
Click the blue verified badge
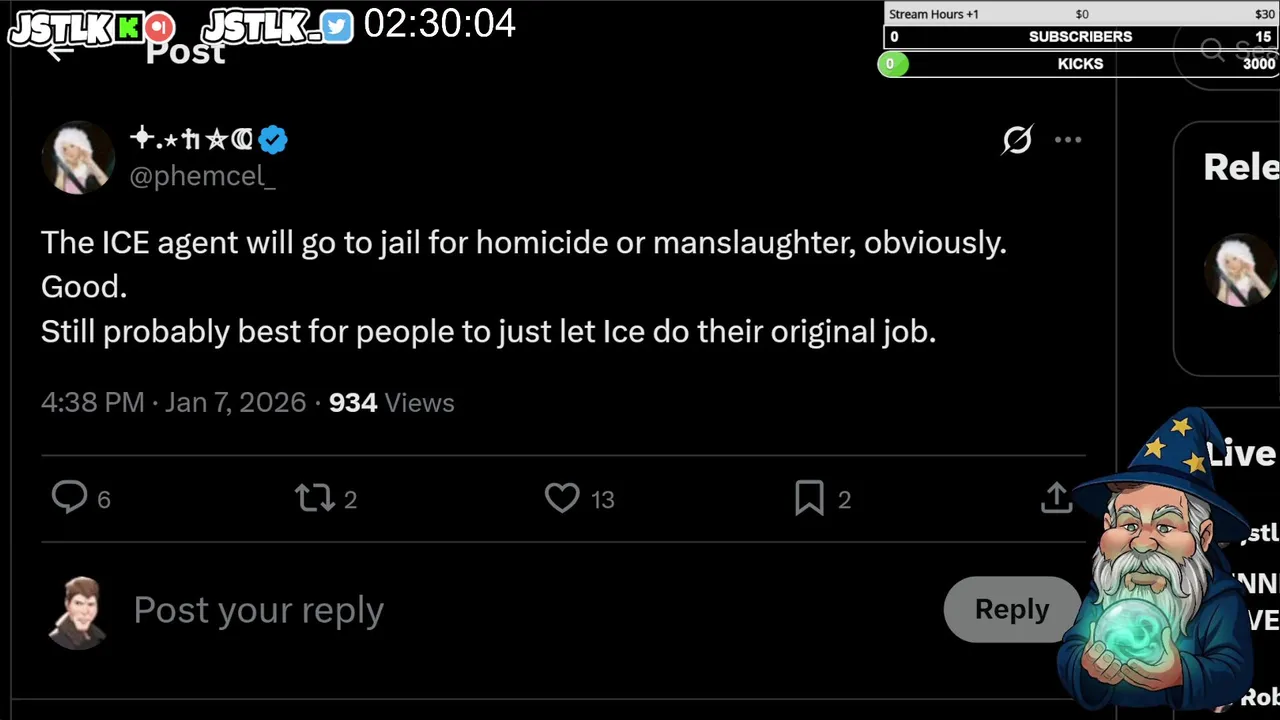point(273,140)
